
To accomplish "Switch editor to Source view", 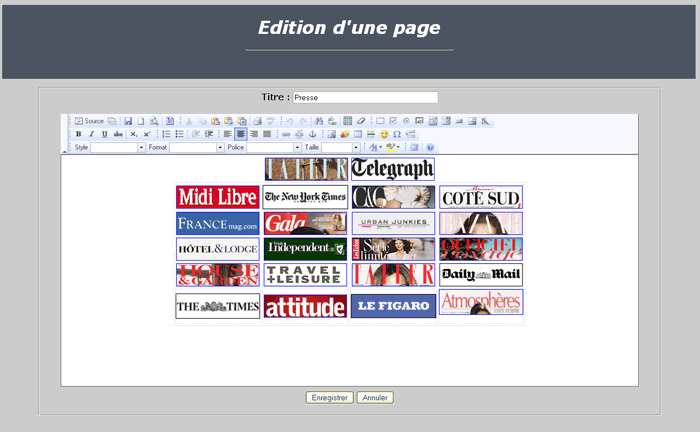I will [89, 121].
